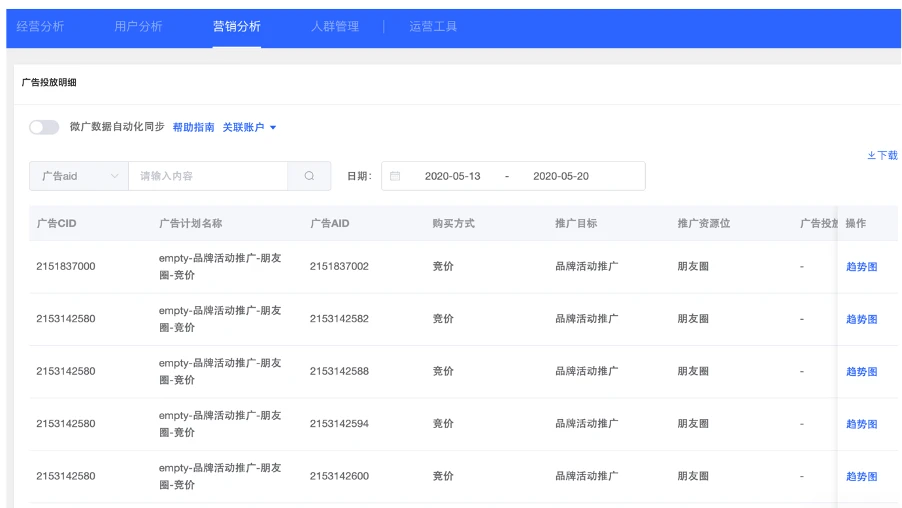The width and height of the screenshot is (902, 508).
Task: Select end date 2020-05-20 field
Action: point(561,176)
